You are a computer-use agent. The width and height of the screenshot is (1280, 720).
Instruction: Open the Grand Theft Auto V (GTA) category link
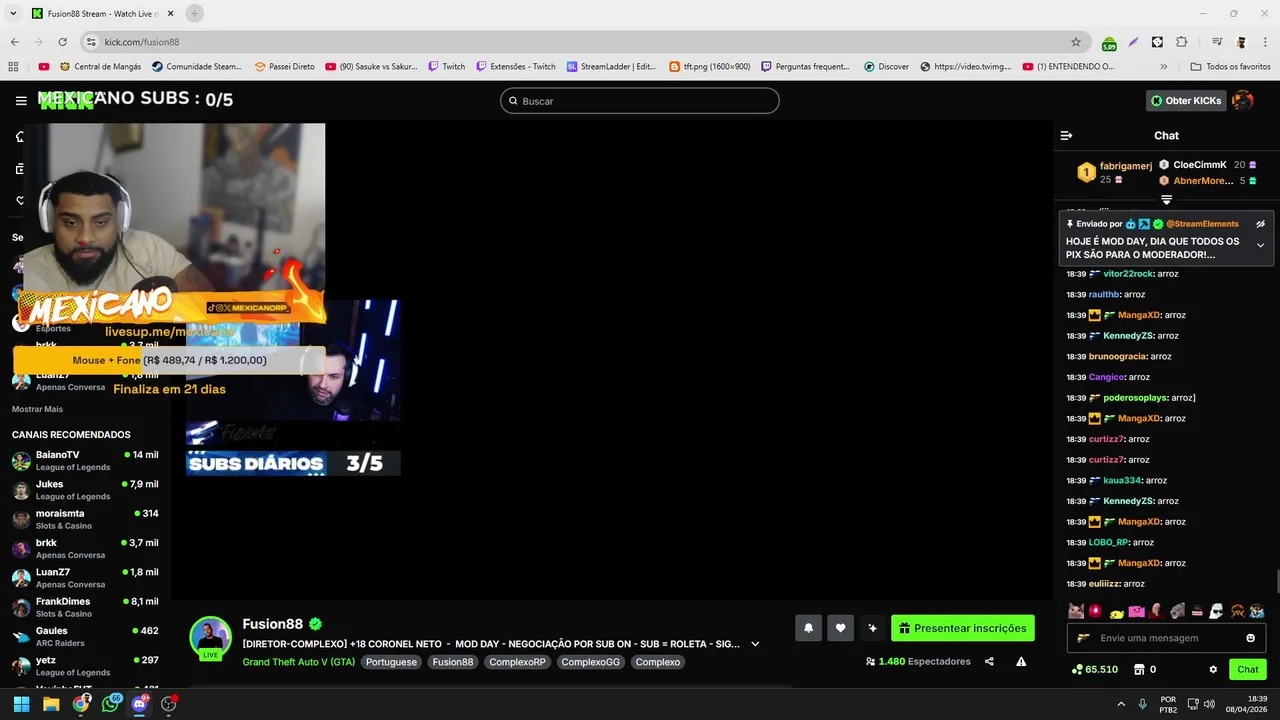click(x=298, y=662)
